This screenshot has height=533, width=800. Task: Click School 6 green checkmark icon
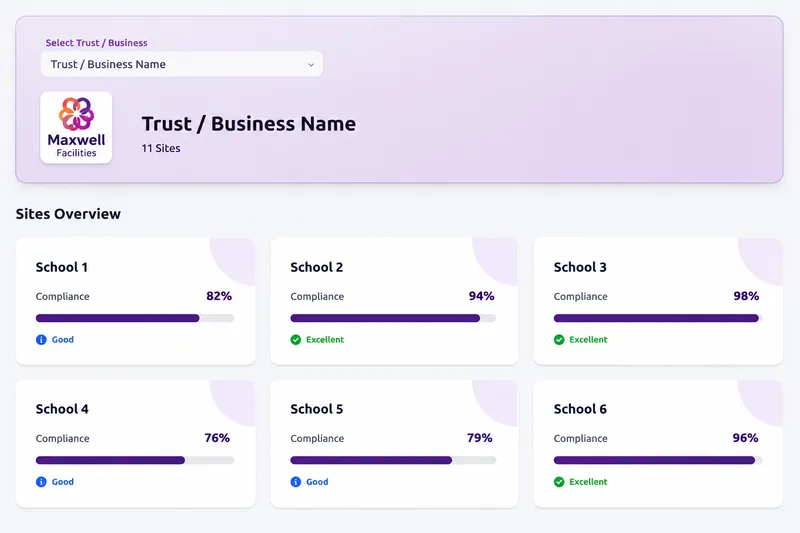(559, 482)
